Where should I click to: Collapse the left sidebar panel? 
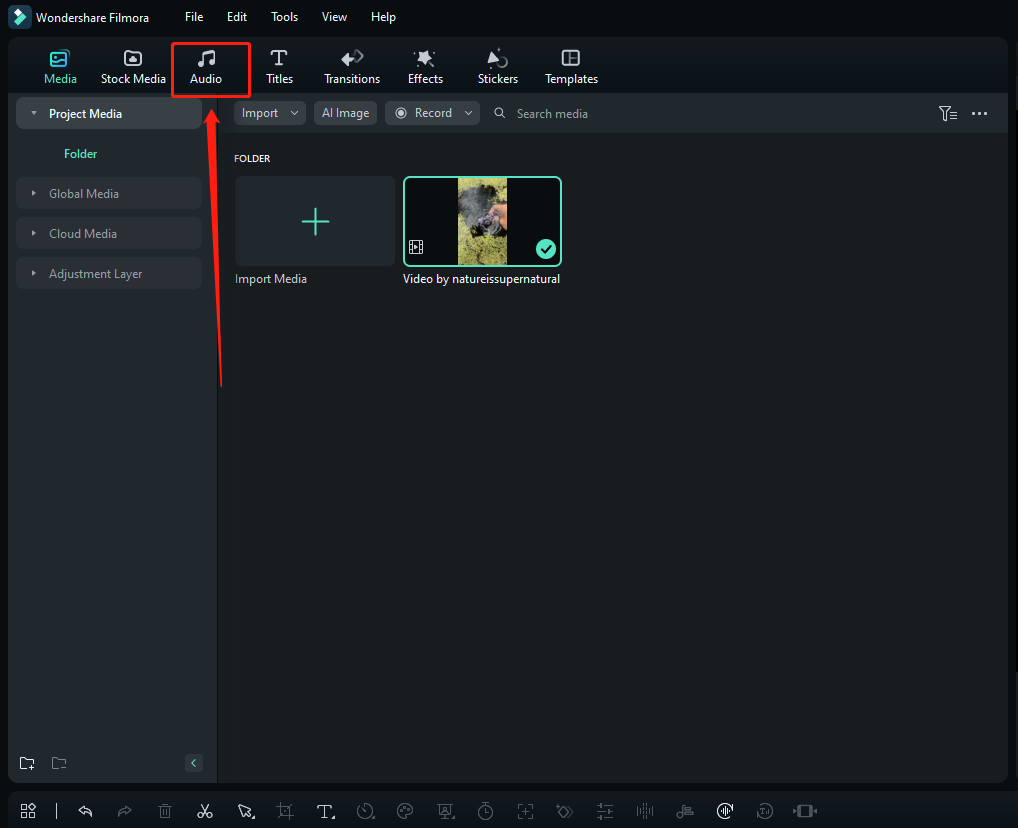(x=194, y=763)
